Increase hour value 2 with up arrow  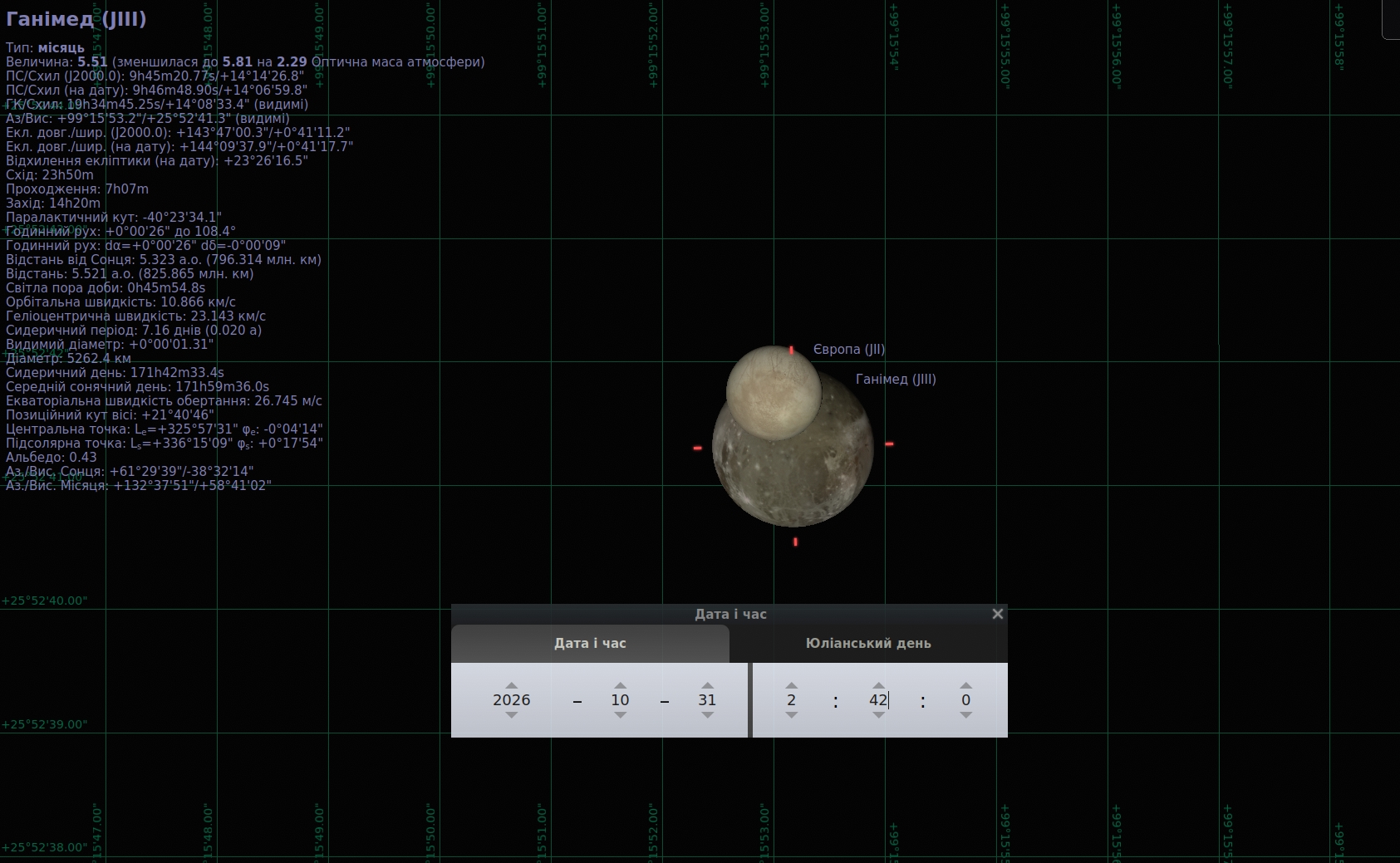point(791,686)
